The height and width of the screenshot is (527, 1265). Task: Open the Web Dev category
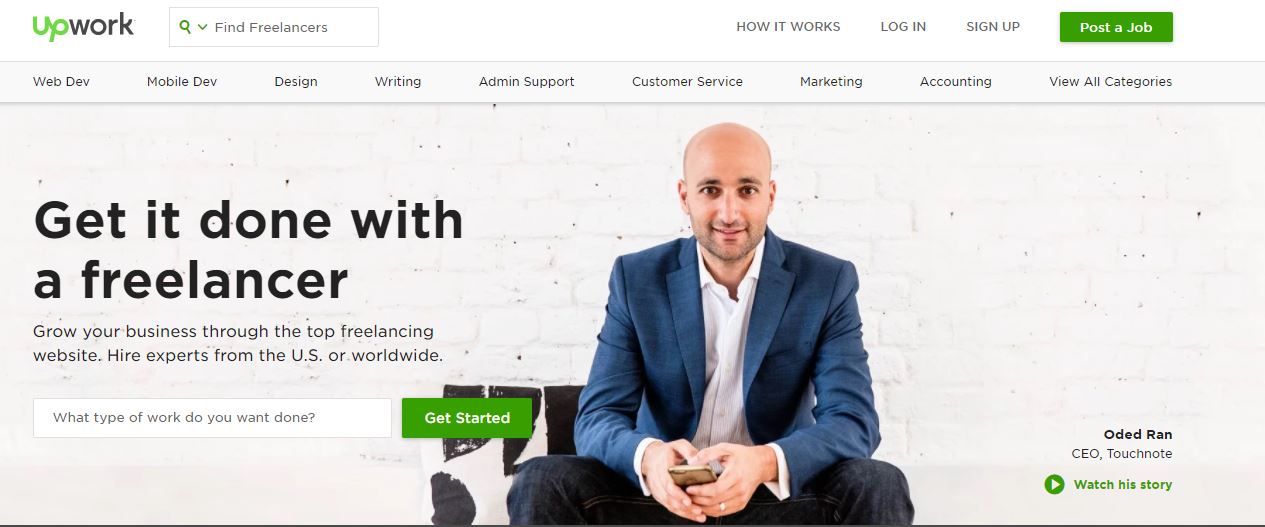click(61, 82)
